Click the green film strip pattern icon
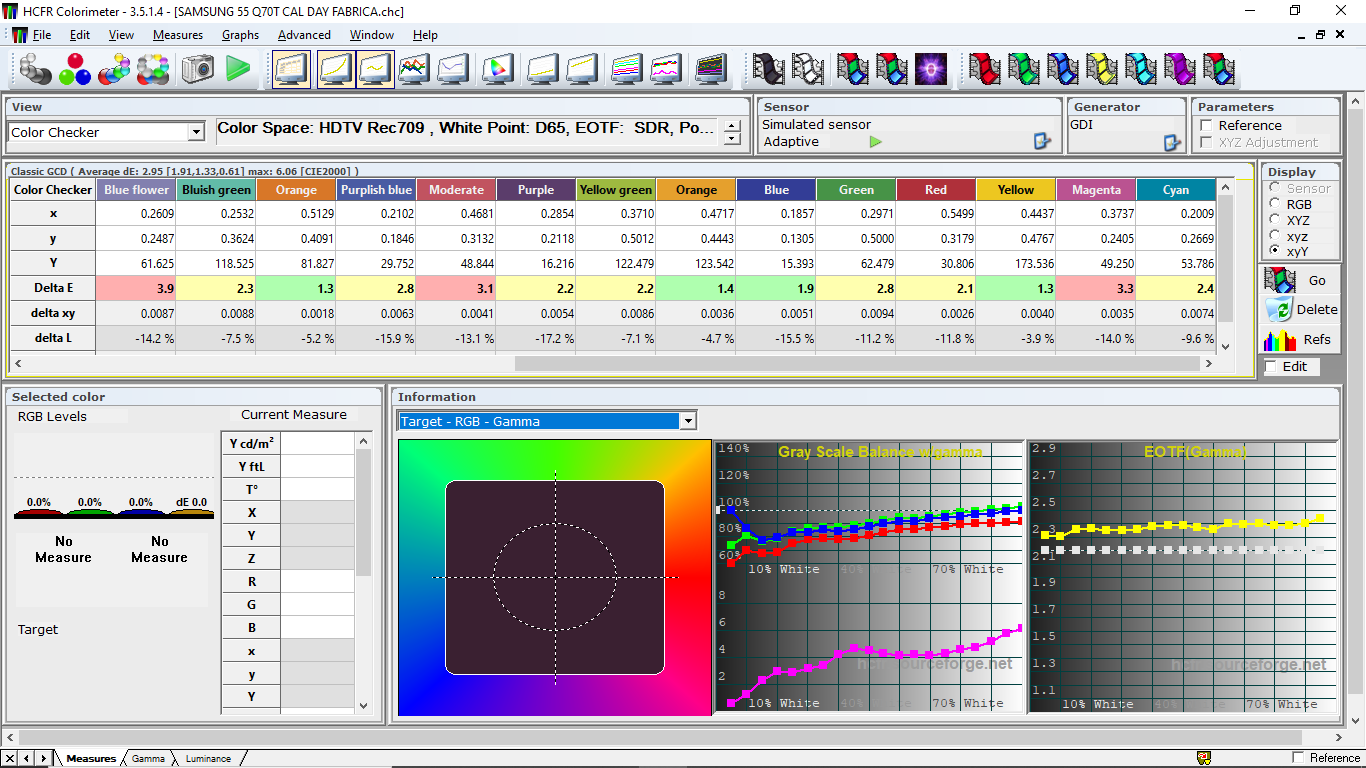This screenshot has height=768, width=1366. [x=1024, y=69]
